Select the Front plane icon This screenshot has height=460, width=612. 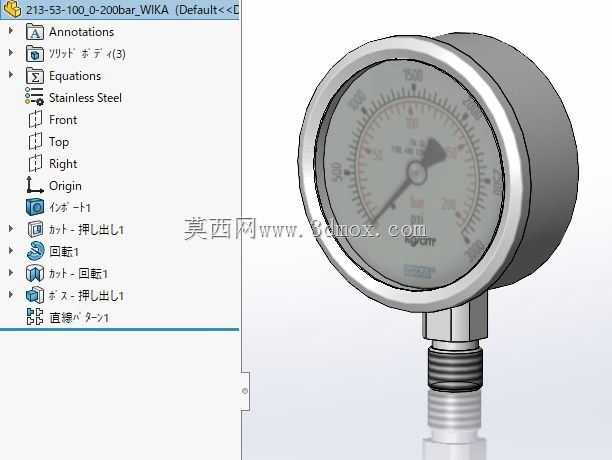tap(35, 119)
